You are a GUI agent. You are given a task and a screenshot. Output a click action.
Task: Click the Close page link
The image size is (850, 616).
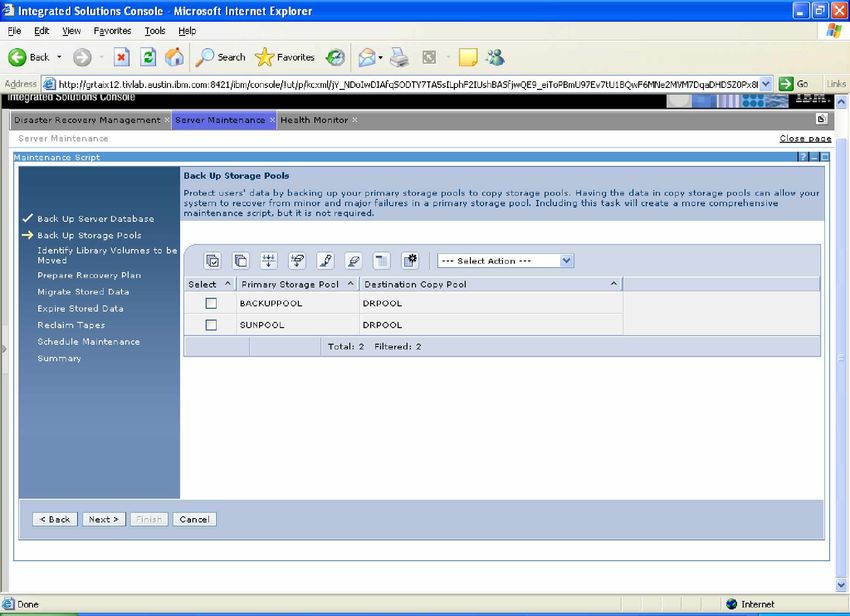click(805, 138)
